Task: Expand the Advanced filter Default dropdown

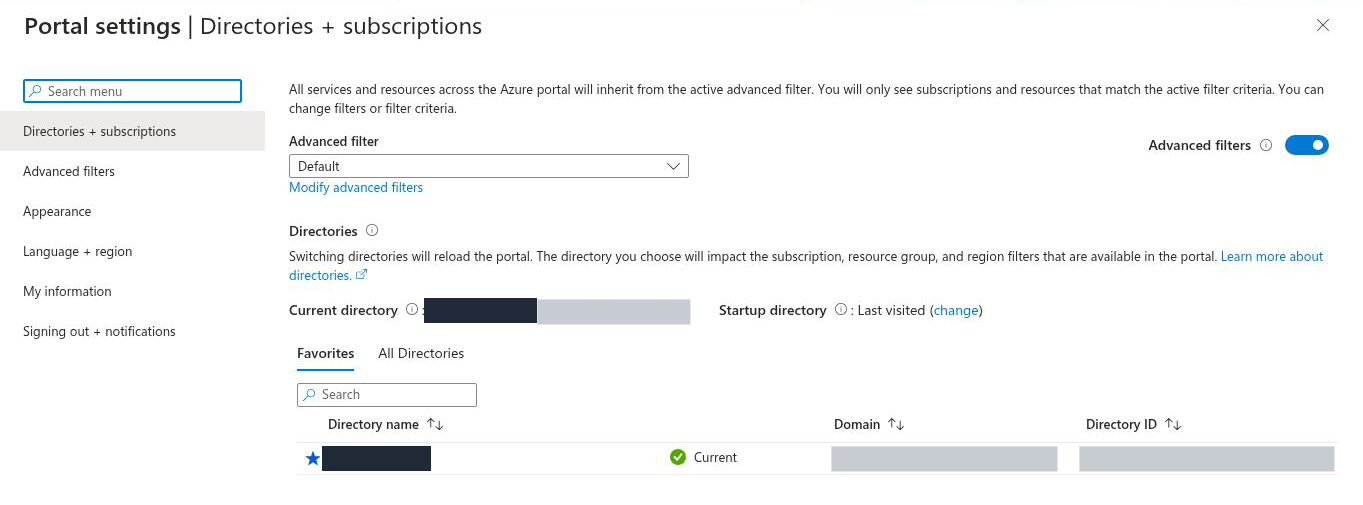Action: tap(489, 166)
